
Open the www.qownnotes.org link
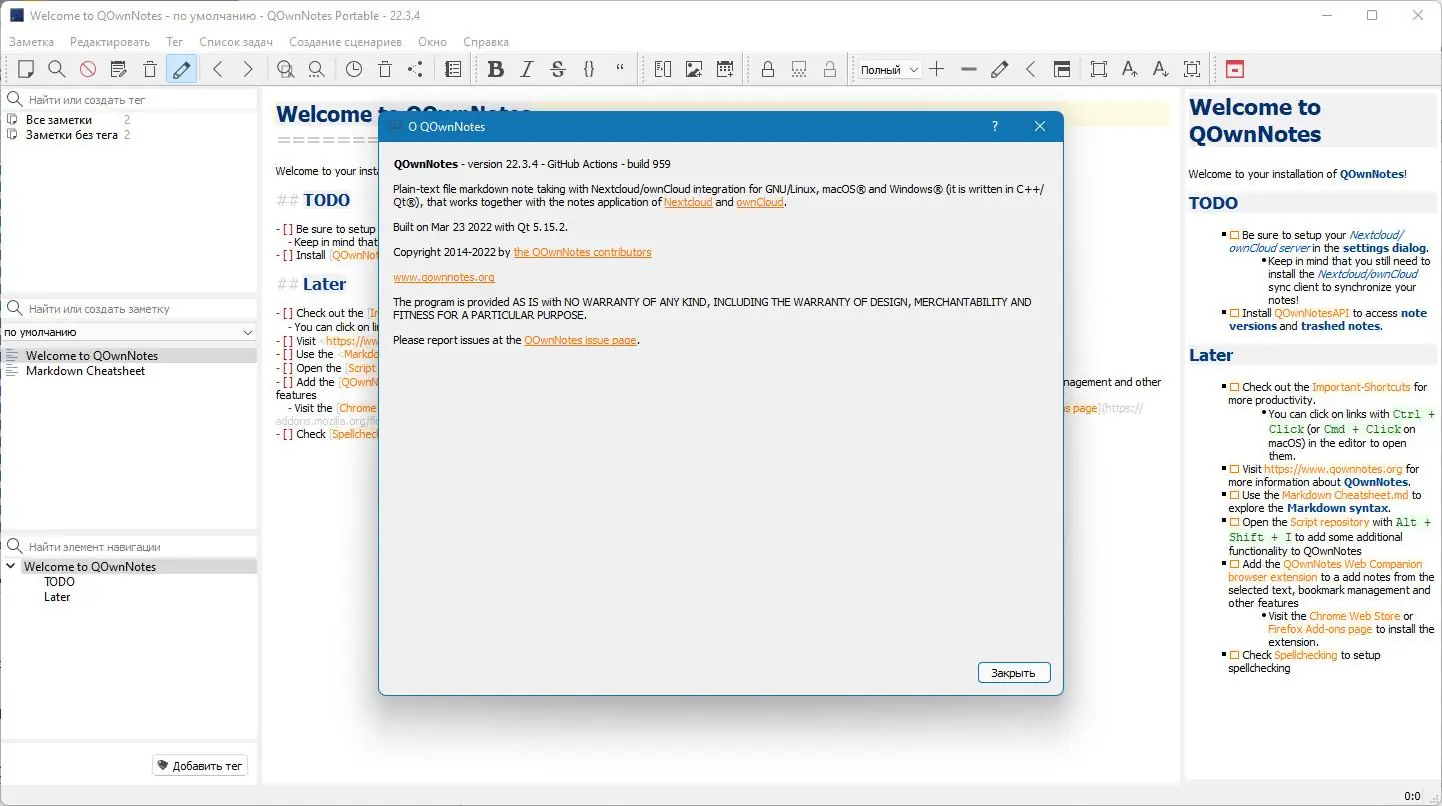coord(444,277)
